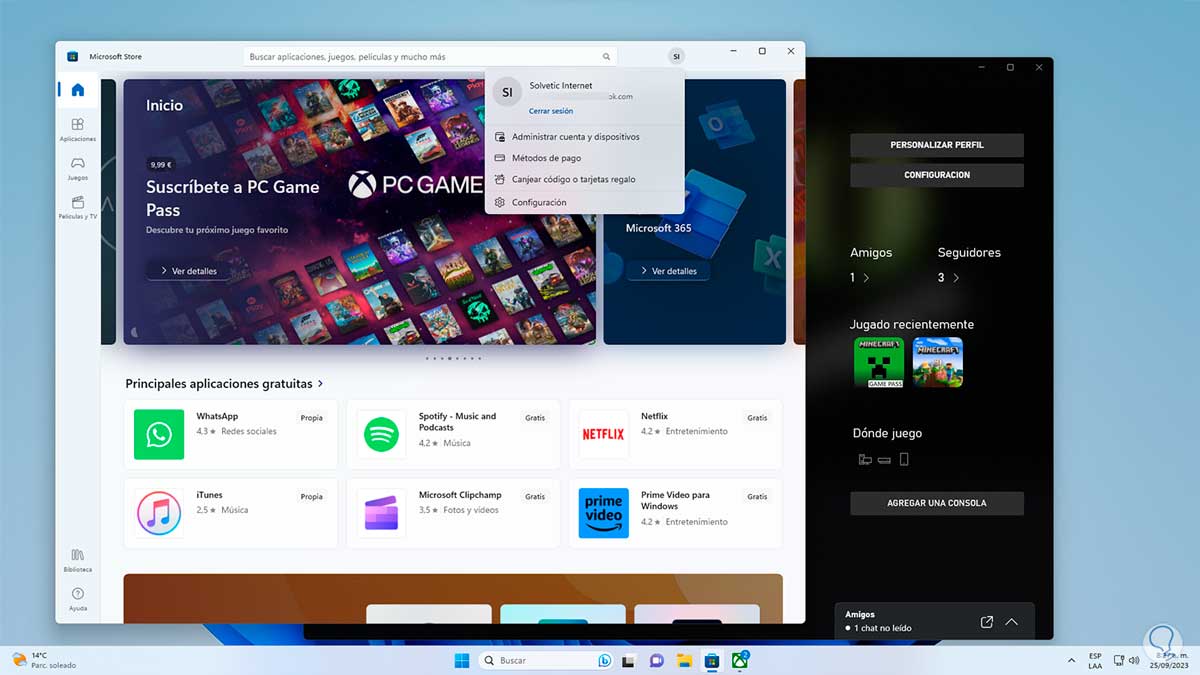Click 1 chat no leído text
Viewport: 1200px width, 675px height.
[x=883, y=629]
